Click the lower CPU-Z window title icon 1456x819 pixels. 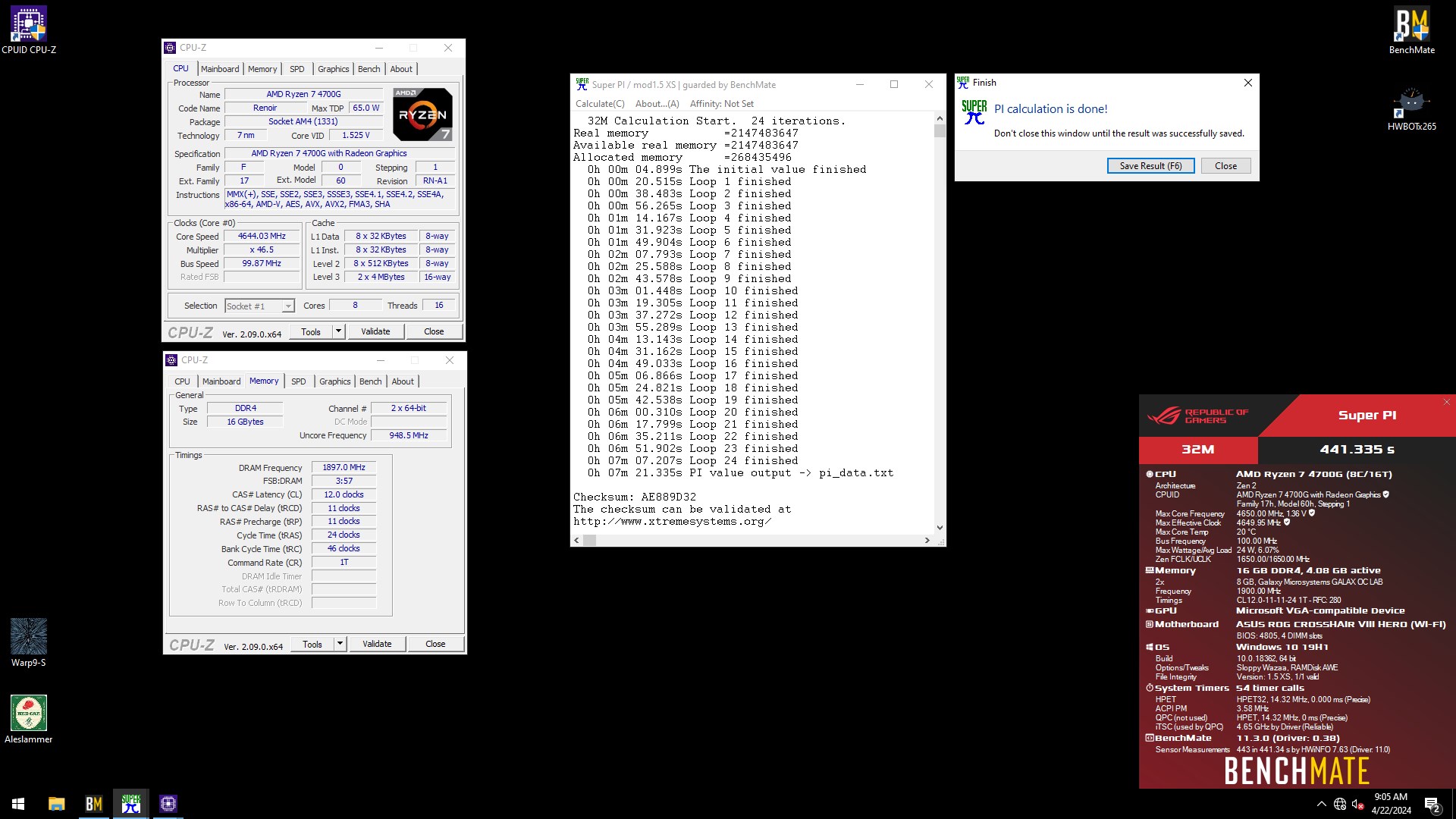(x=172, y=360)
